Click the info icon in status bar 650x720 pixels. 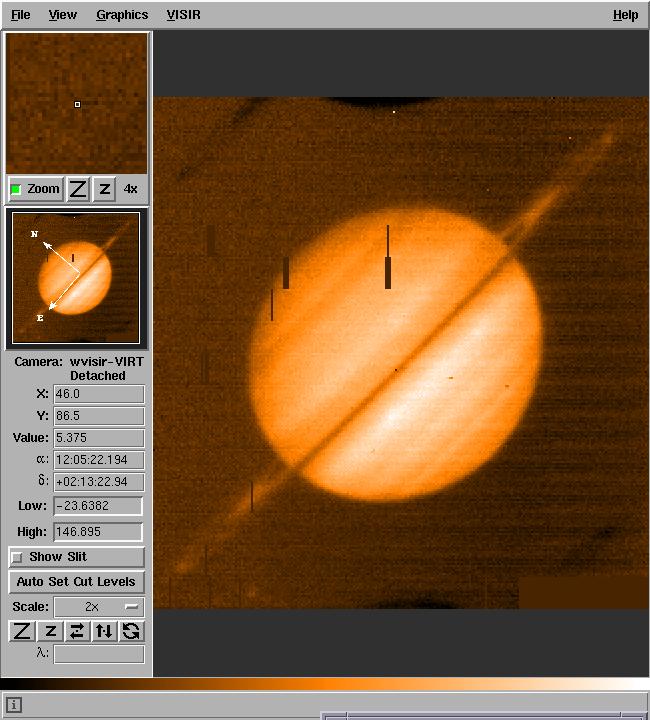click(x=13, y=705)
